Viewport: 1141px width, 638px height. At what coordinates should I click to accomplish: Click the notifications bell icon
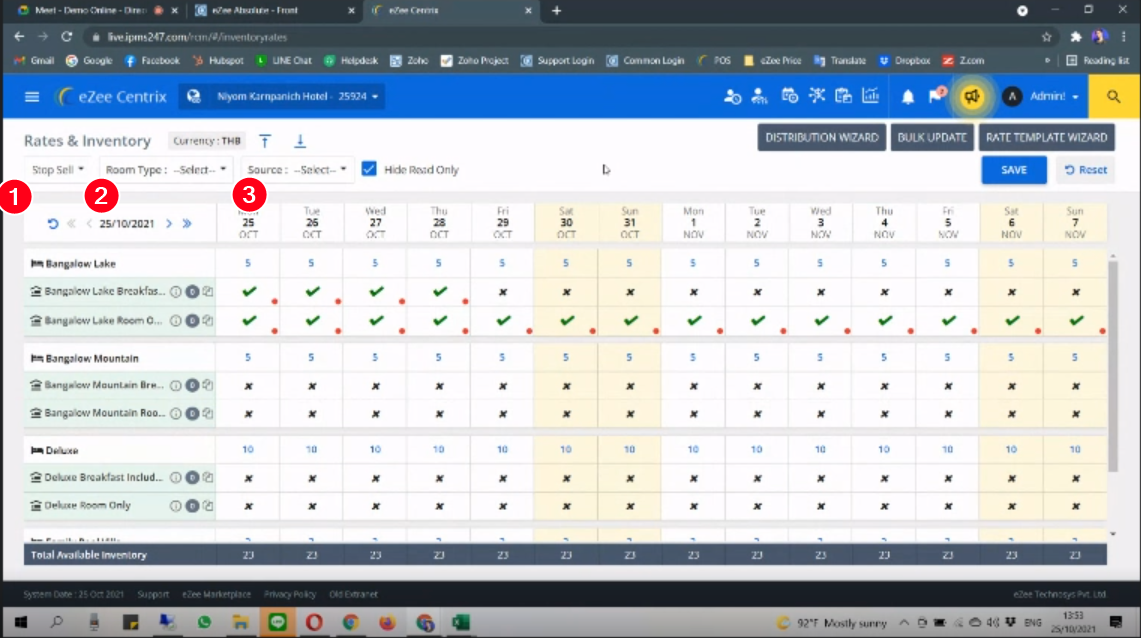coord(908,97)
